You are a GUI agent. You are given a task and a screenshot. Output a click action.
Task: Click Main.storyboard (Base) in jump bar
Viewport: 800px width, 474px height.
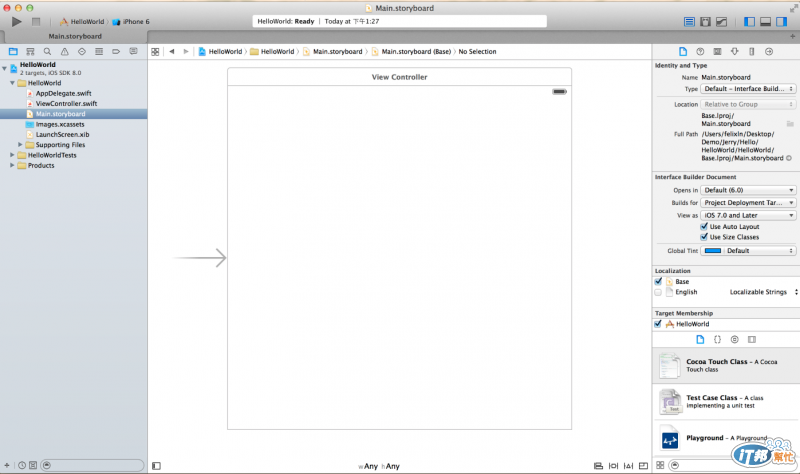[x=411, y=52]
